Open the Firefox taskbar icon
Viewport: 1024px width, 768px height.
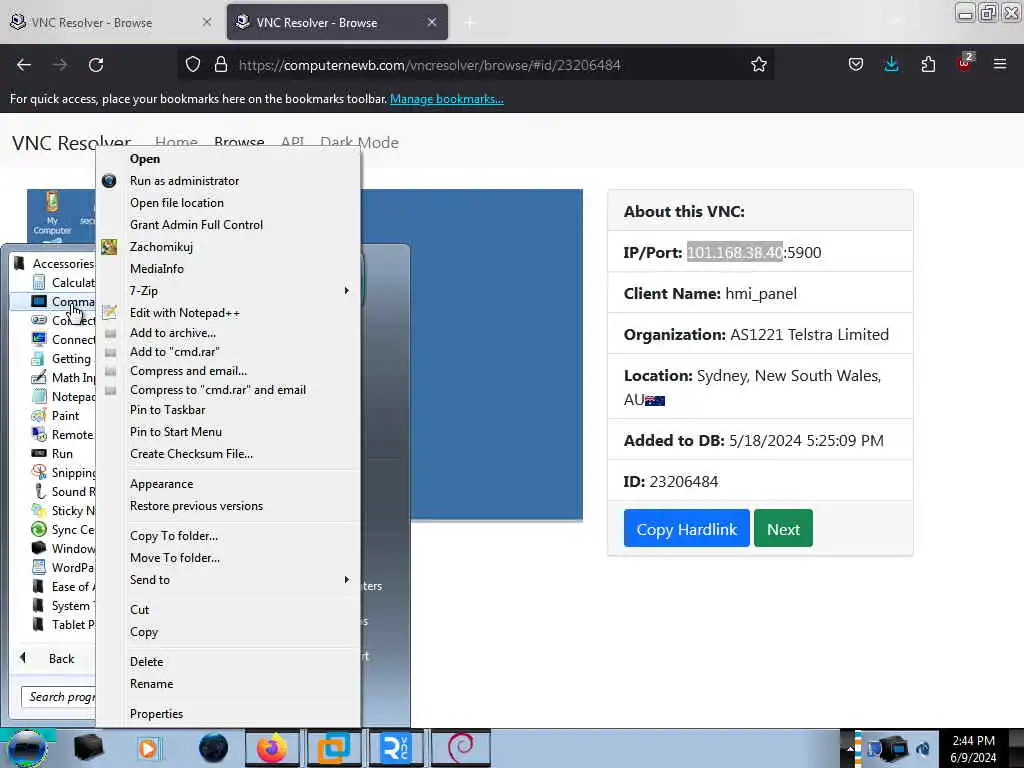click(272, 748)
